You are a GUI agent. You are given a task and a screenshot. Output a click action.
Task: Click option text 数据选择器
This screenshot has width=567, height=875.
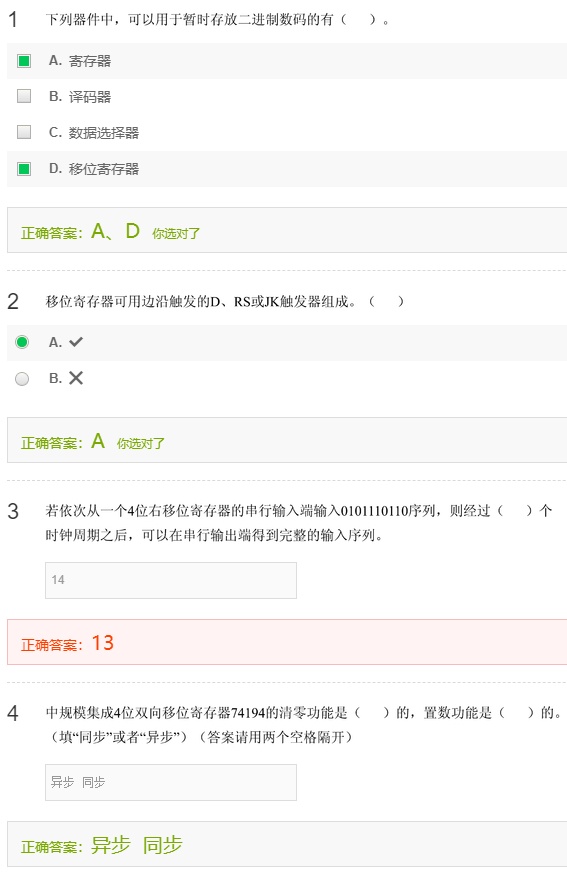tap(104, 133)
